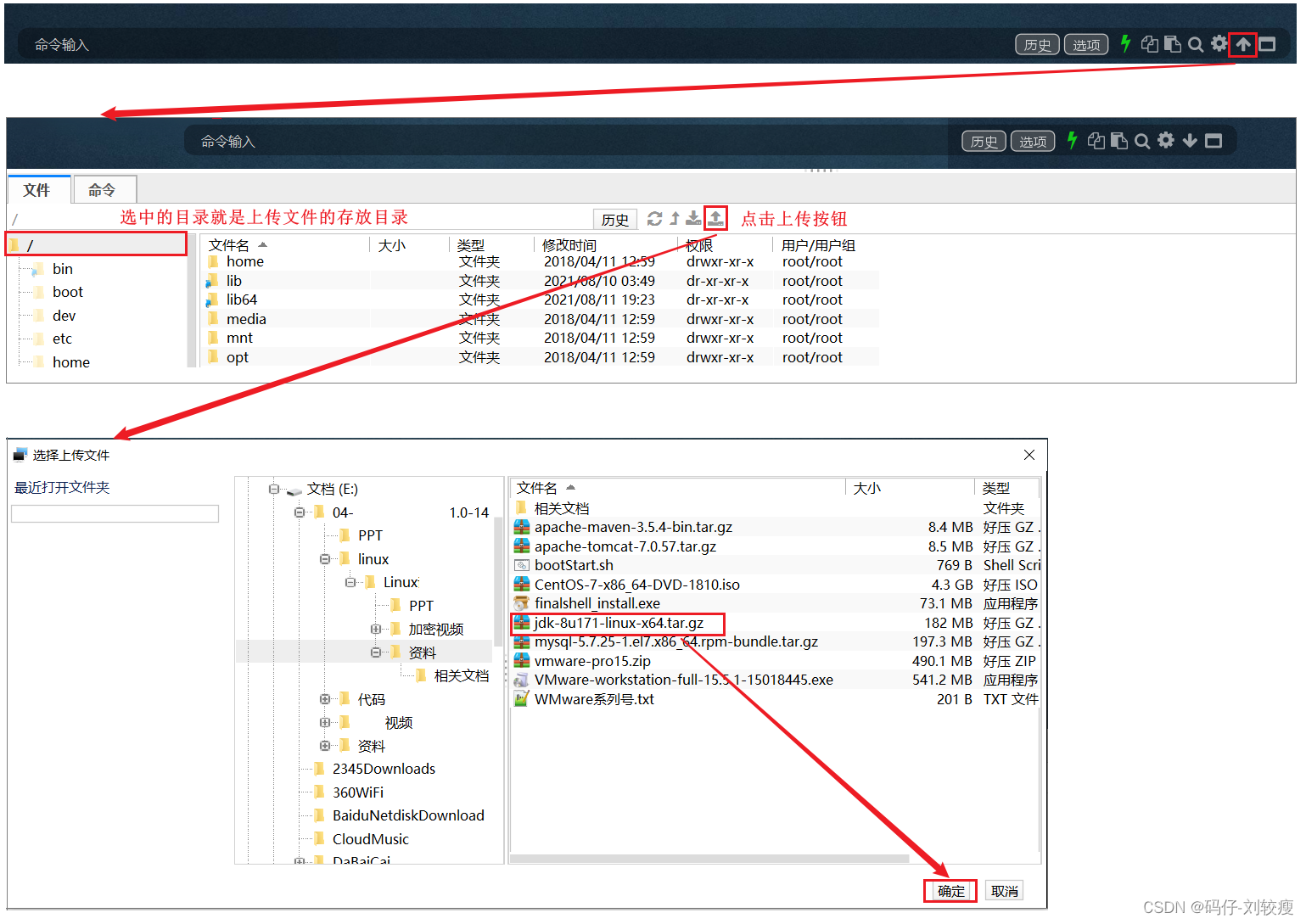Sort the remote list by 用户/用户组 column
The width and height of the screenshot is (1306, 924).
pos(818,245)
